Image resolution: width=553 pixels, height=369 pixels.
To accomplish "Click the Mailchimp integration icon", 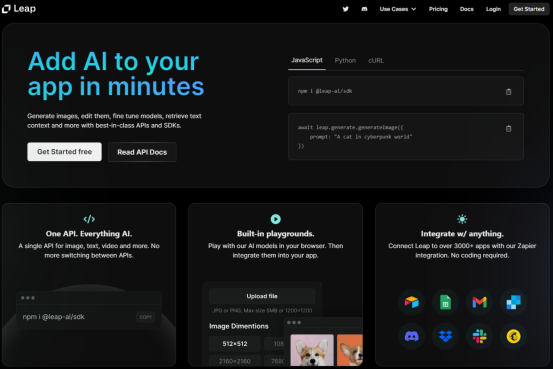I will (x=513, y=336).
